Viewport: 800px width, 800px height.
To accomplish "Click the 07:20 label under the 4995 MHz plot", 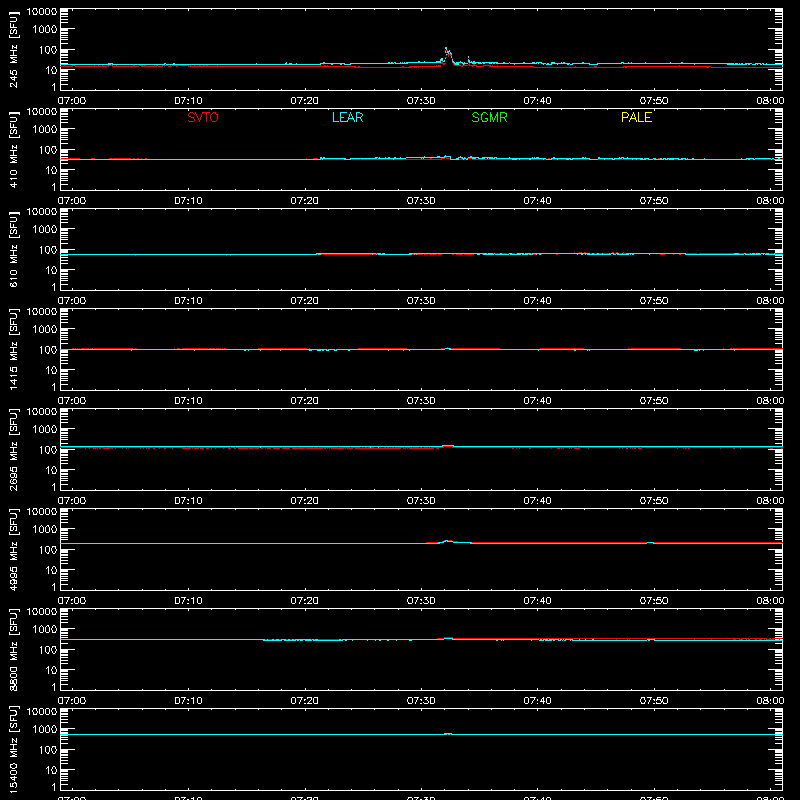I will tap(305, 601).
